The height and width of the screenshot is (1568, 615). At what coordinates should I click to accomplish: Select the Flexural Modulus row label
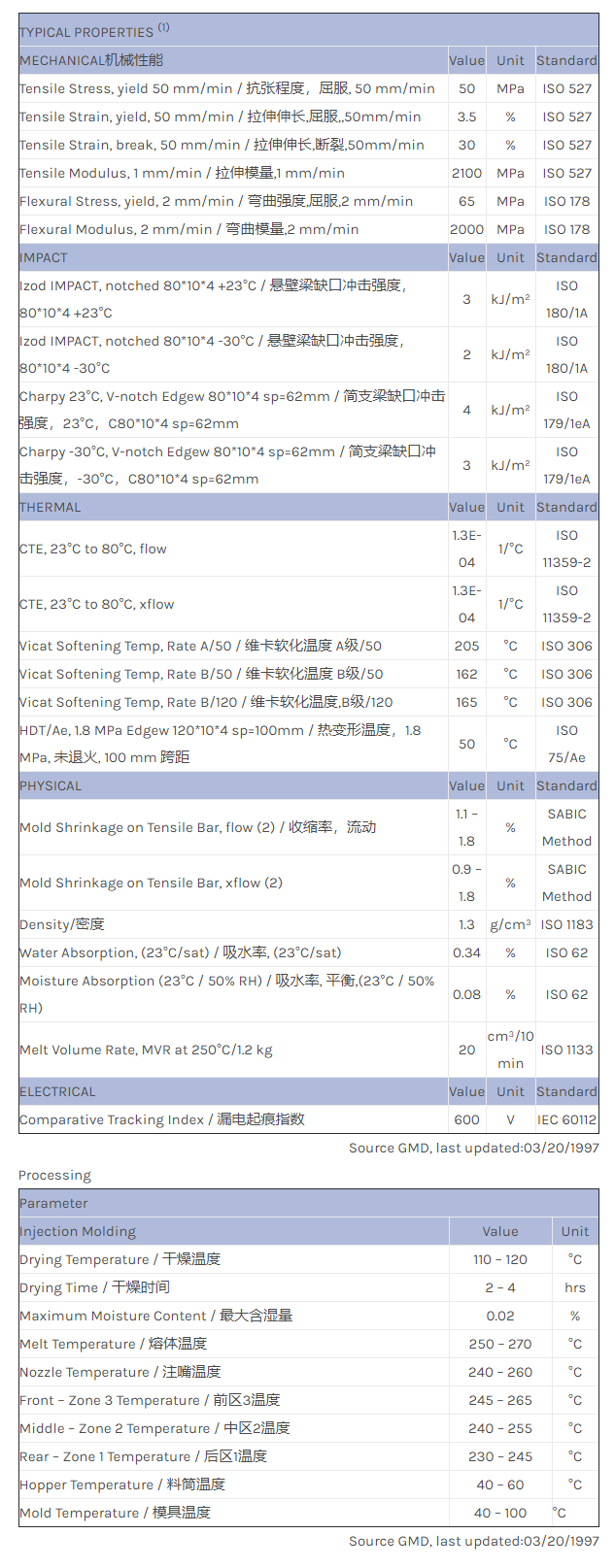pos(188,229)
